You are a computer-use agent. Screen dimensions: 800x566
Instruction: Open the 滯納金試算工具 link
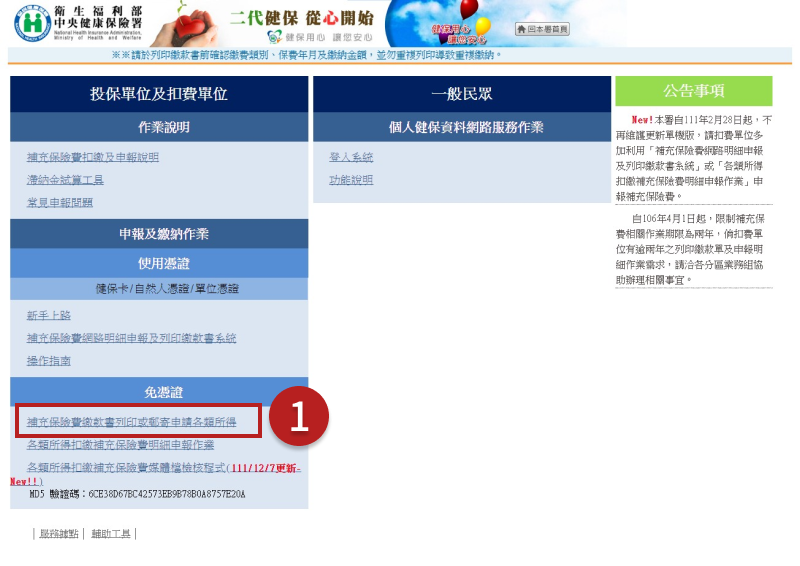[x=65, y=180]
